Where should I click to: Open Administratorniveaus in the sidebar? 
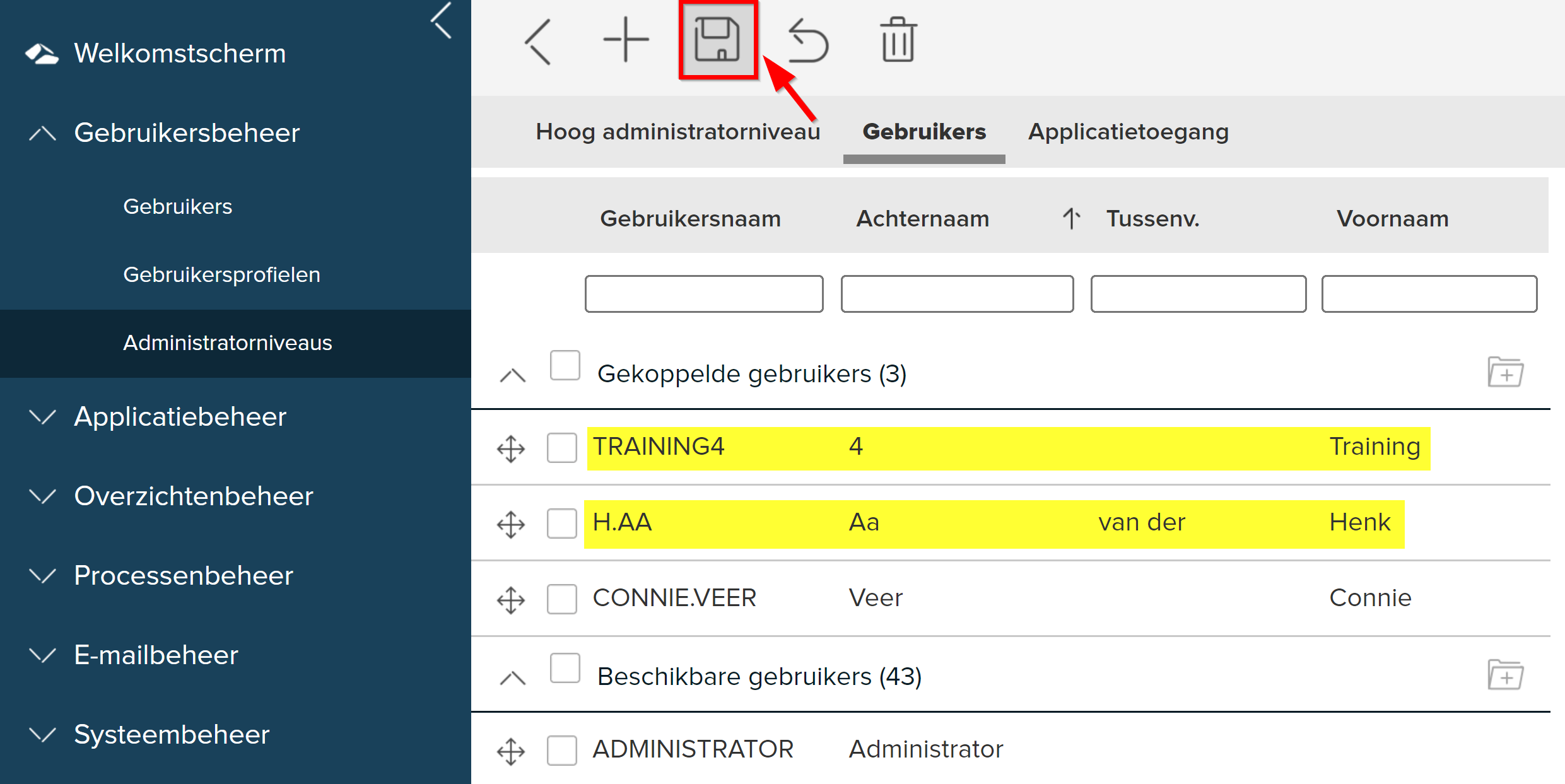pos(228,342)
